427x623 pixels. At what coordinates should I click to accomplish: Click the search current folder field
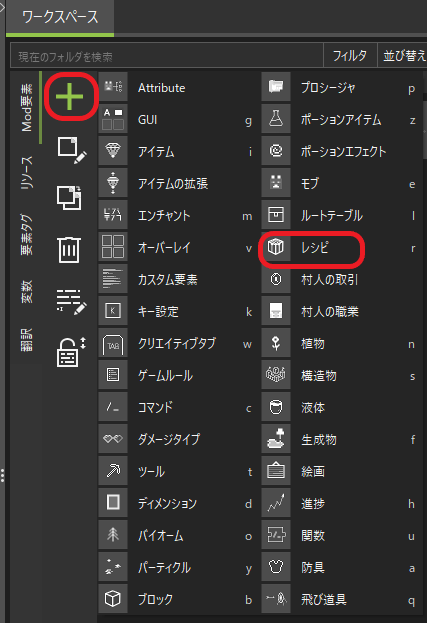tap(167, 56)
